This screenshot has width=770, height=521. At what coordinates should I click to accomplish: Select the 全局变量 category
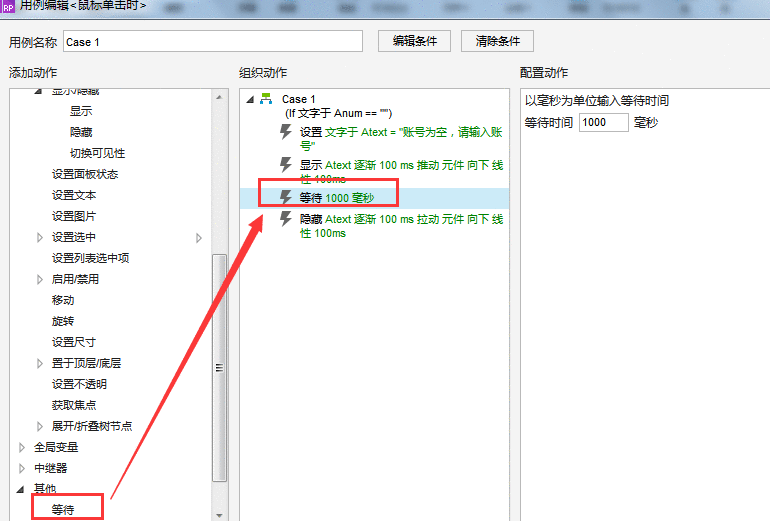tap(56, 447)
